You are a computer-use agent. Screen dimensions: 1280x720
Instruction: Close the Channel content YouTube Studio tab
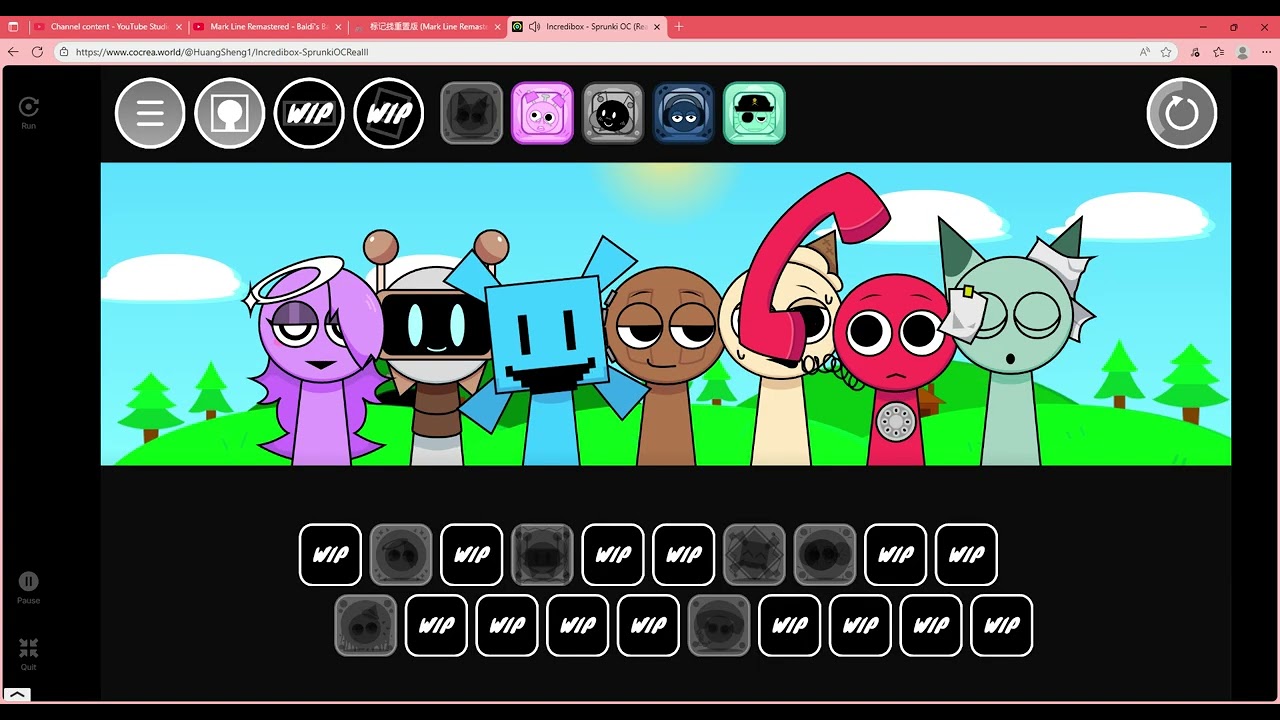179,27
